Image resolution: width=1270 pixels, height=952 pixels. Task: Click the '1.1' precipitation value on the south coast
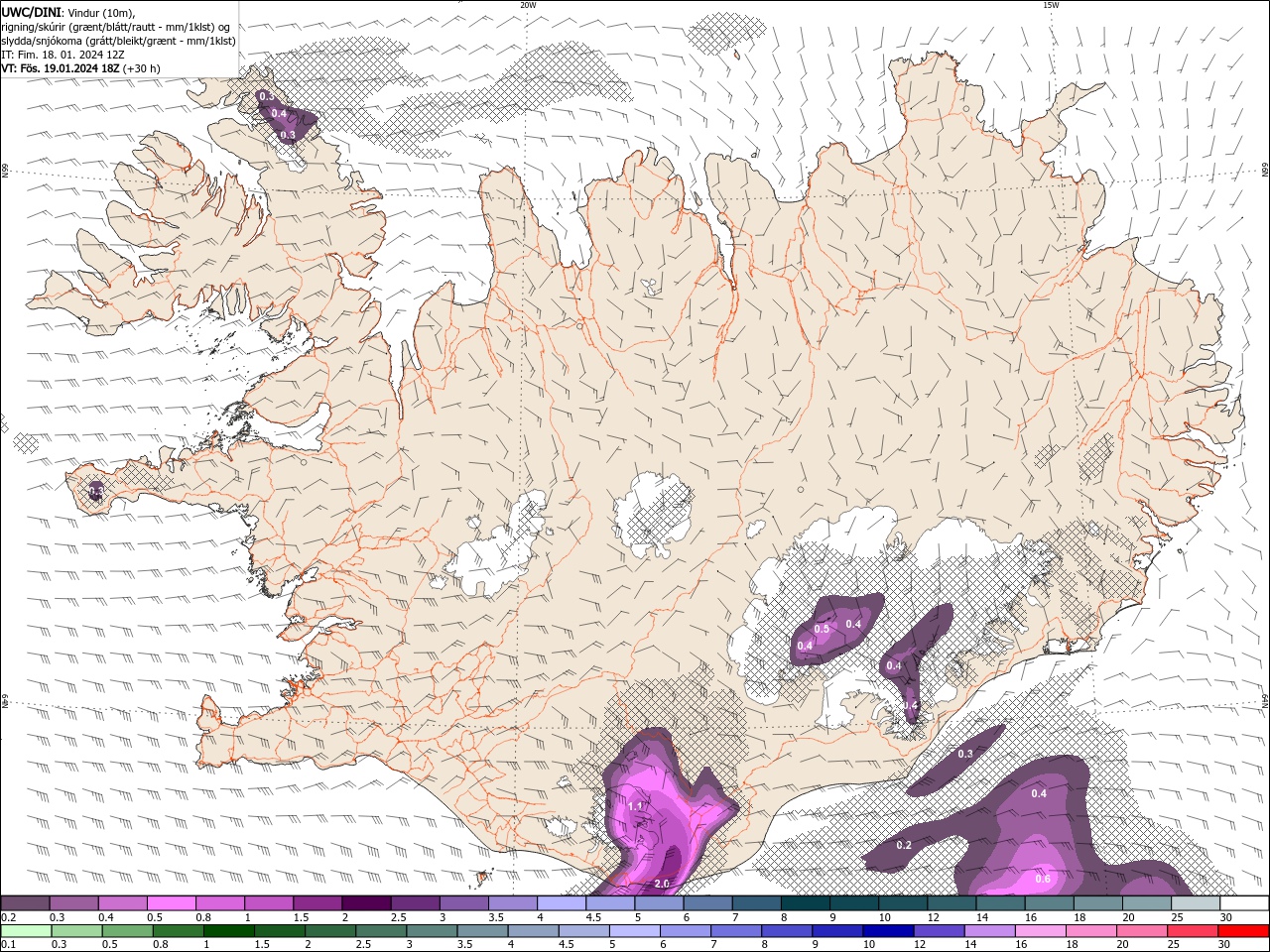(635, 807)
